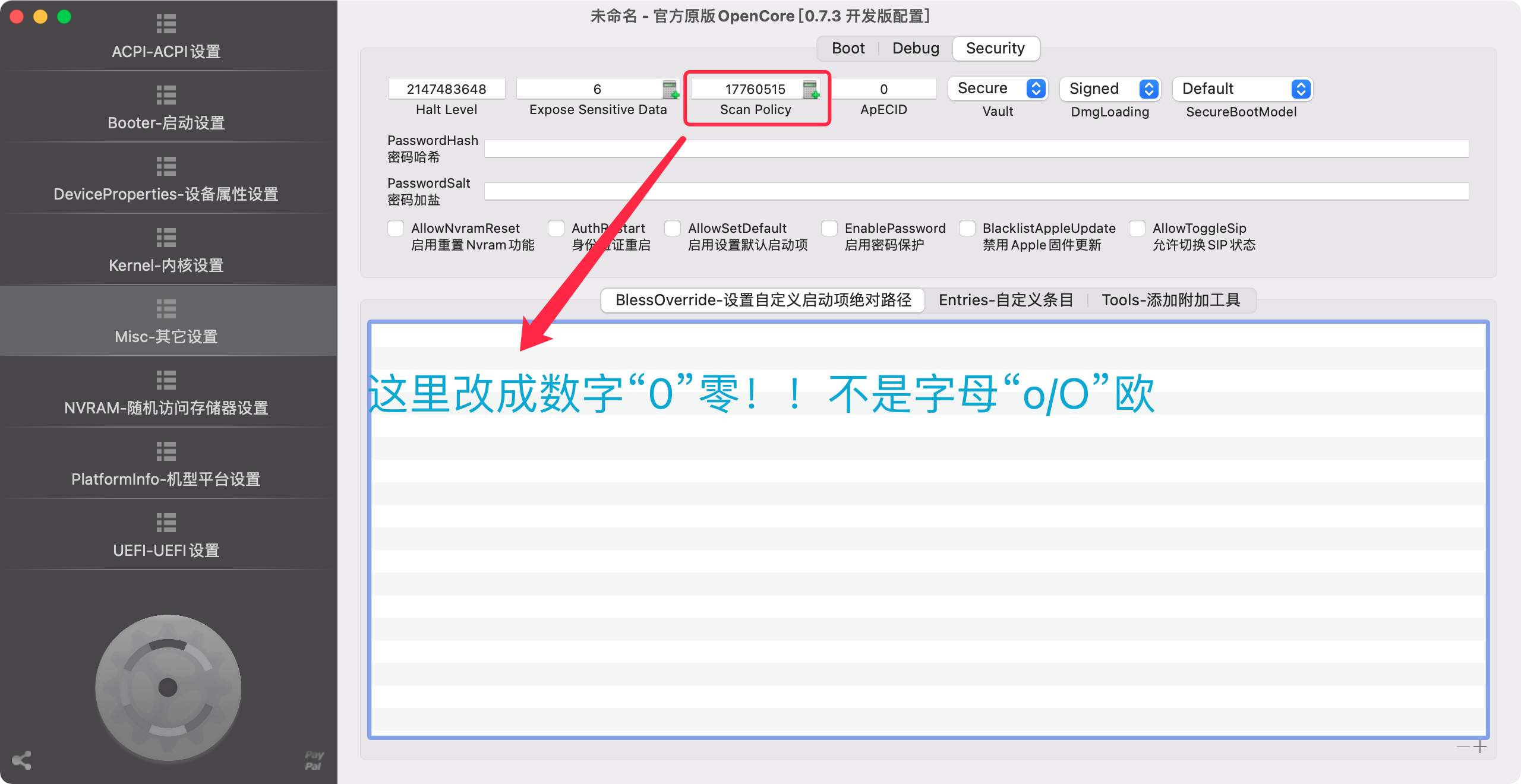Click the minus button to remove row
The height and width of the screenshot is (784, 1521).
pyautogui.click(x=1463, y=747)
